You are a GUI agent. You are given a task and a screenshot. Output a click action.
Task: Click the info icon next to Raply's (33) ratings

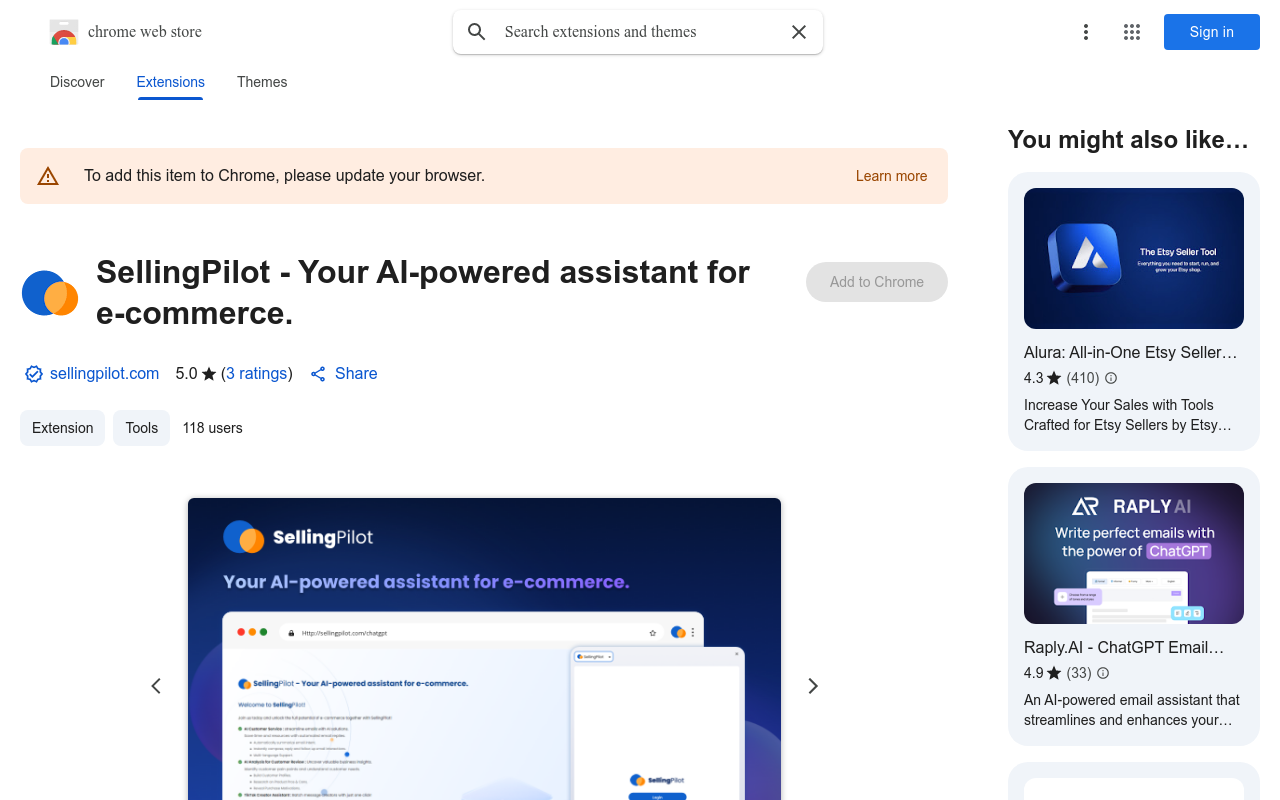(x=1103, y=673)
